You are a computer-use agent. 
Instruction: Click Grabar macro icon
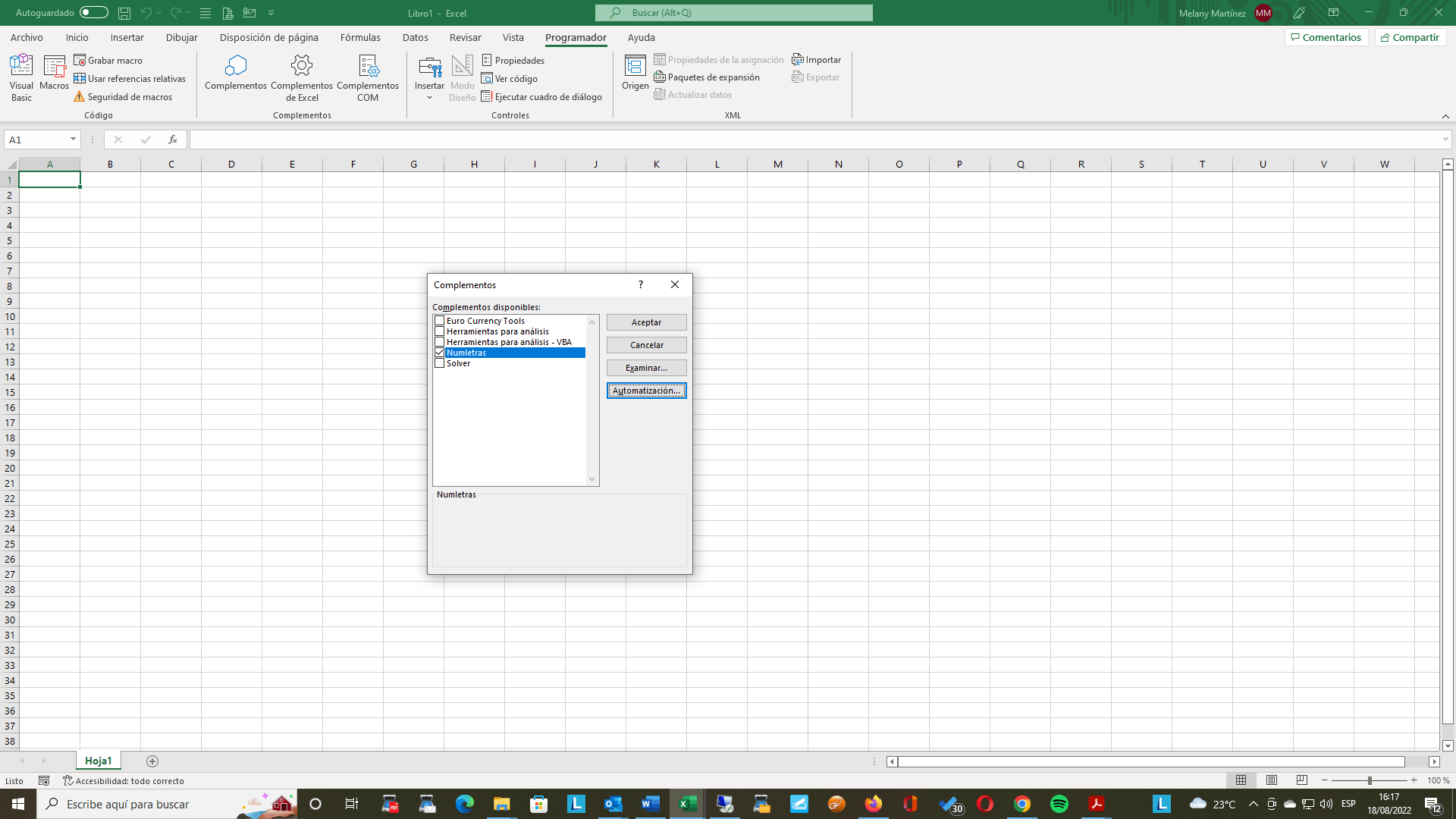(80, 60)
